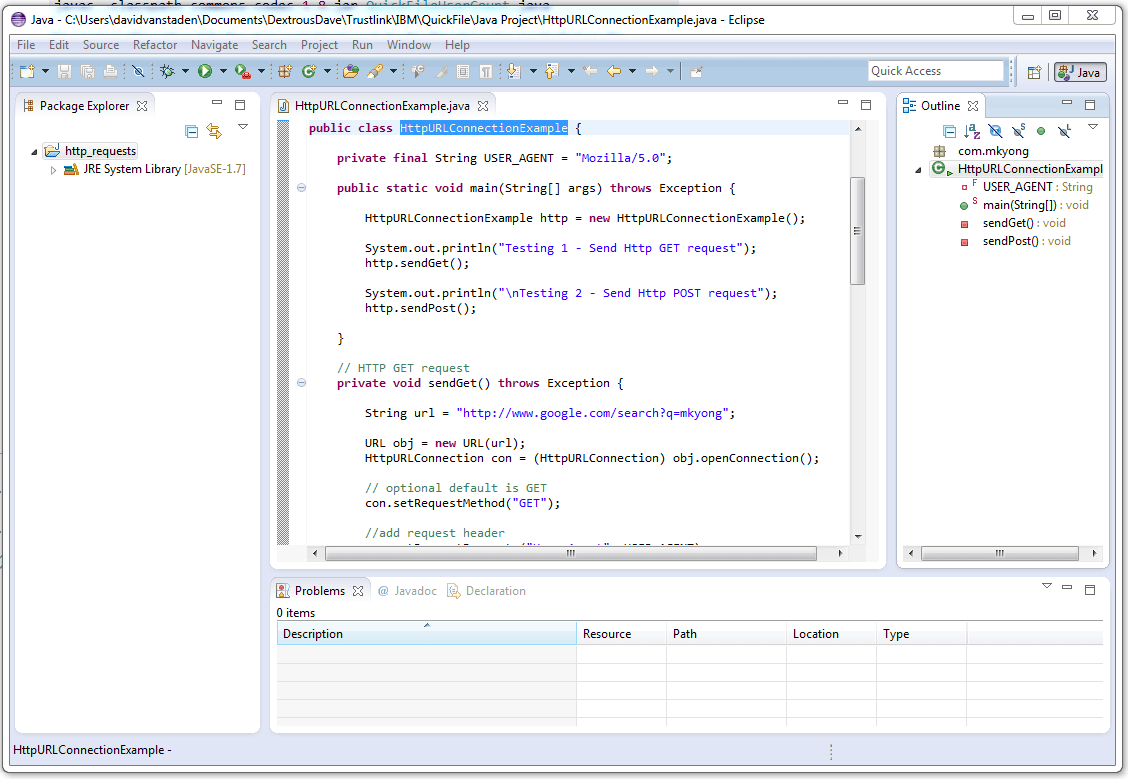
Task: Go to Last Edit Location
Action: (x=590, y=71)
